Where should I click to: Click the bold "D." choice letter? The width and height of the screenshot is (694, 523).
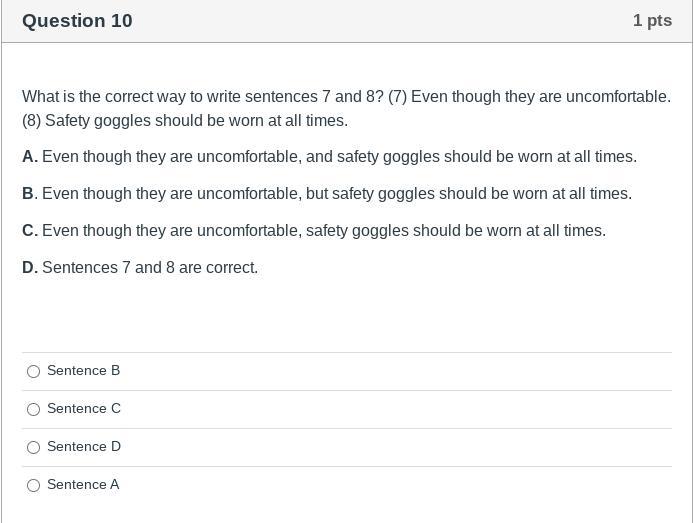point(30,268)
